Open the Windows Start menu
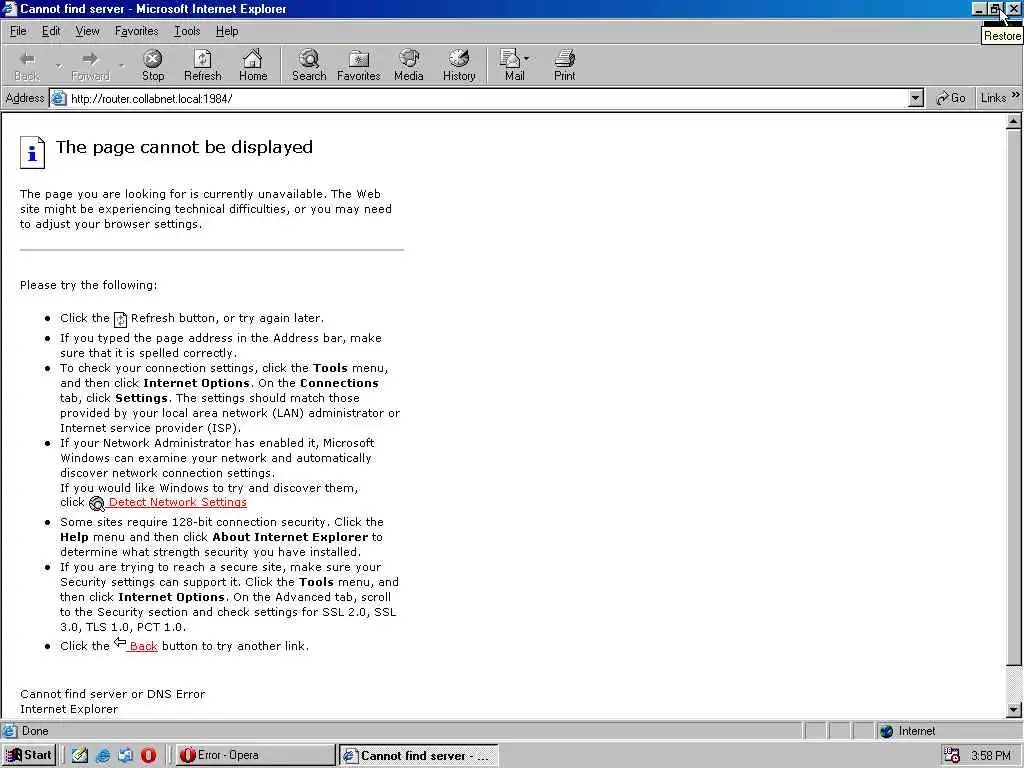This screenshot has height=768, width=1024. pyautogui.click(x=29, y=755)
